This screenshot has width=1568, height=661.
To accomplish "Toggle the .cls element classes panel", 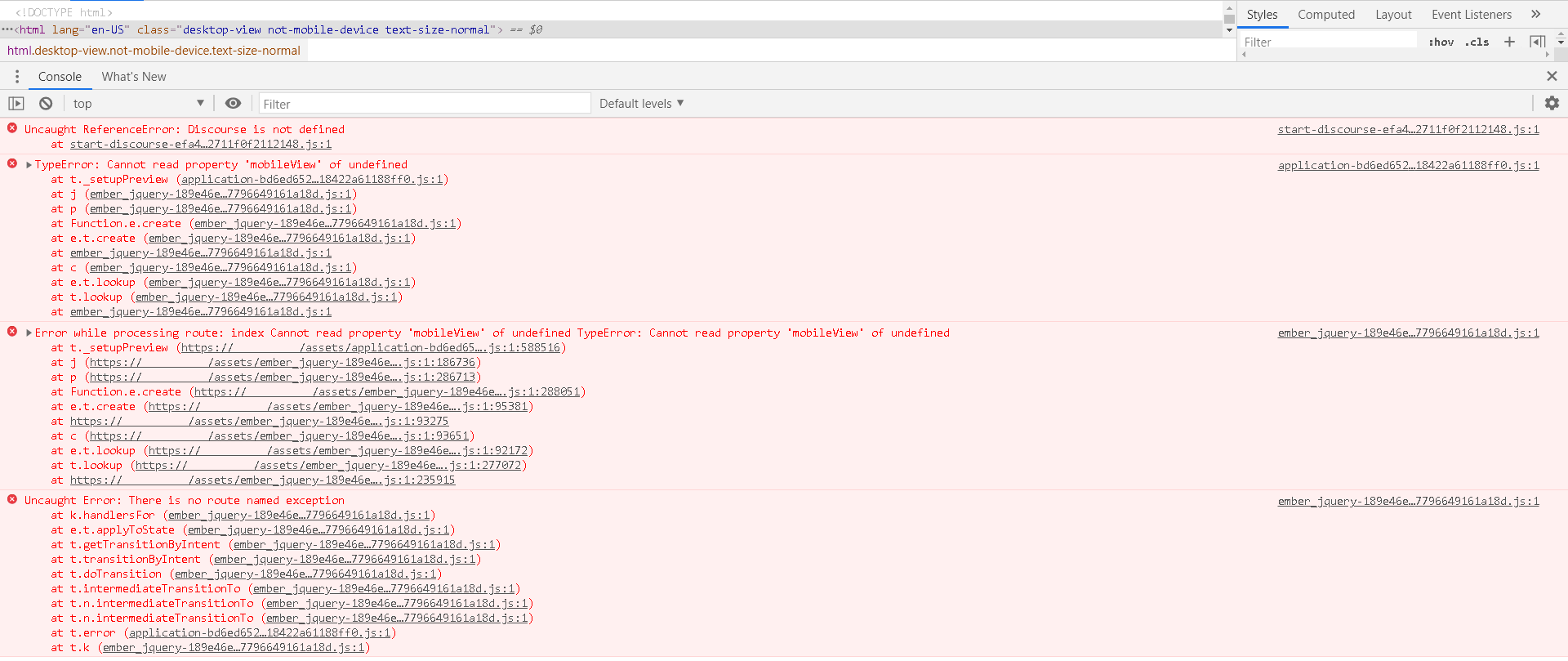I will point(1477,42).
